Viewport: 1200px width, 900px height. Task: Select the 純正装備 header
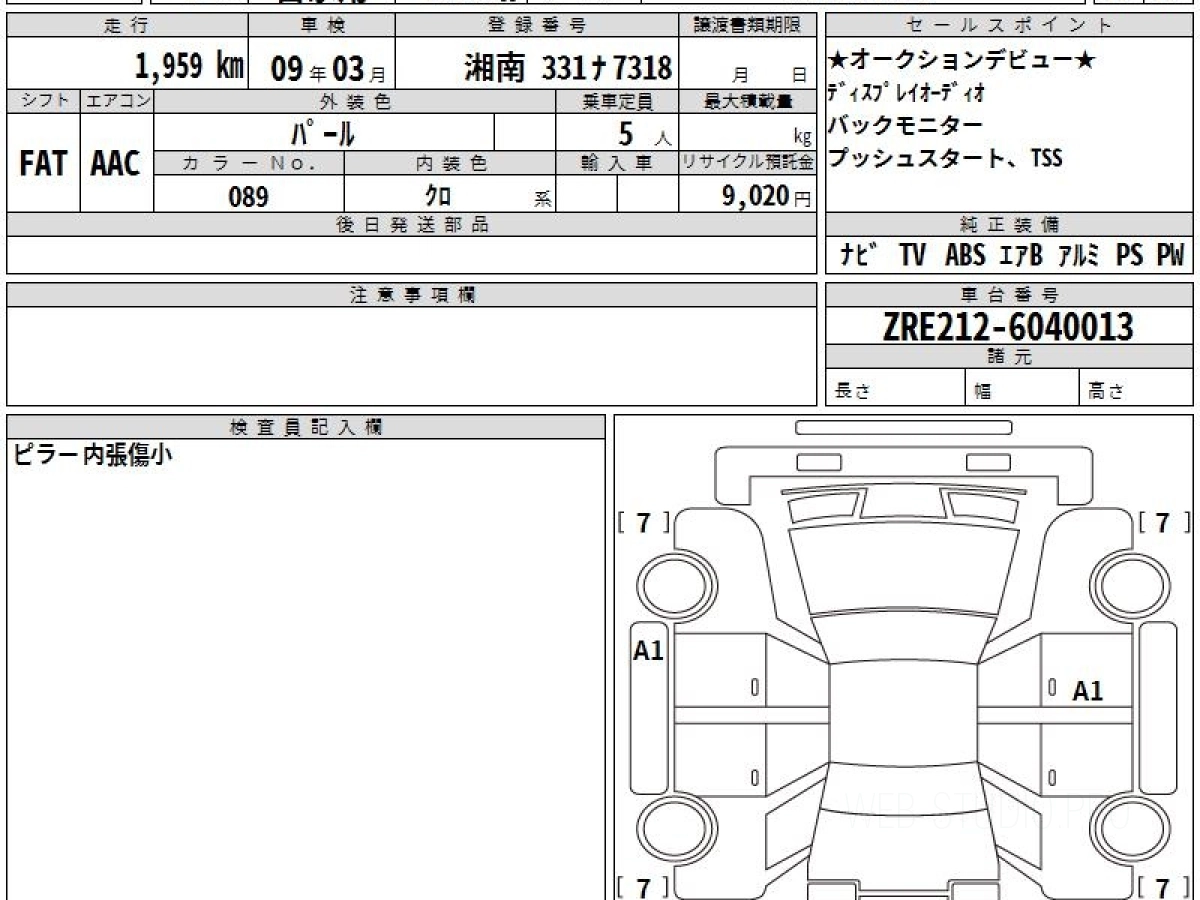[x=1009, y=225]
